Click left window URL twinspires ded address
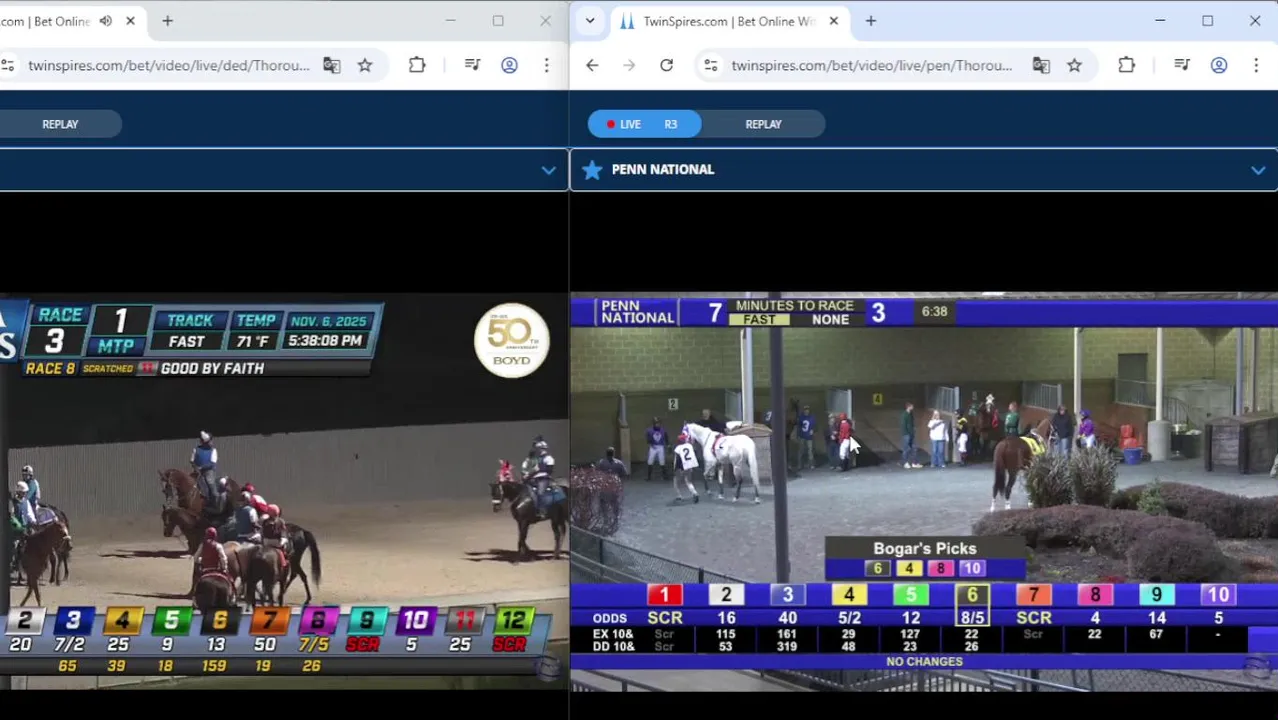 coord(169,65)
